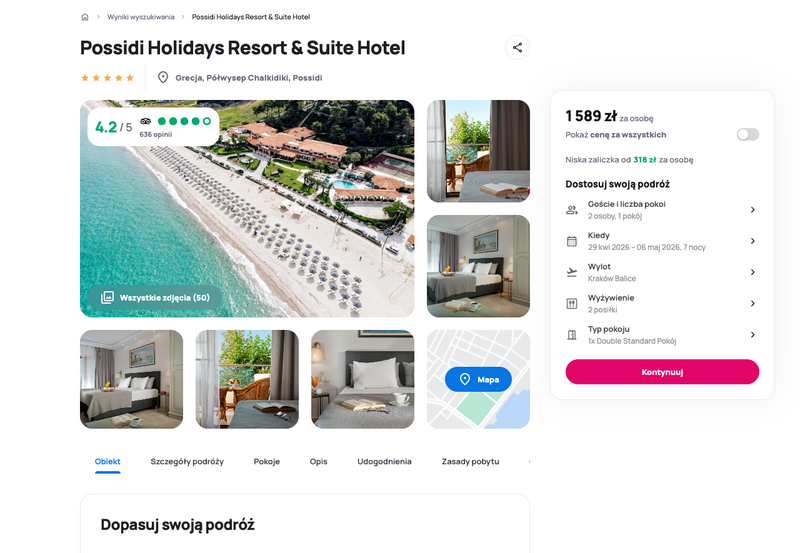
Task: Click the location pin icon beside Grecja
Action: [163, 78]
